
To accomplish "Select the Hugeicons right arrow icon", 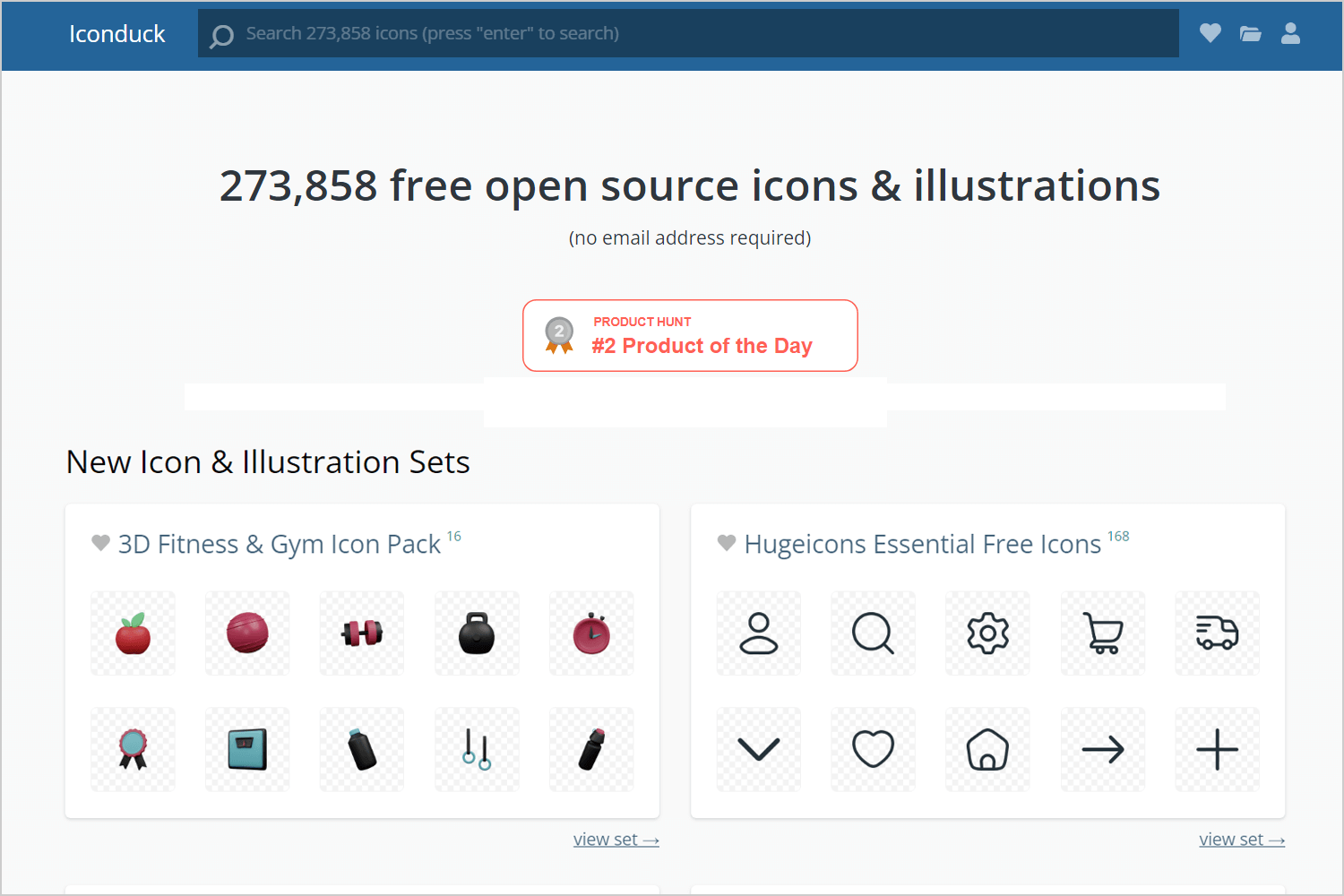I will coord(1103,749).
